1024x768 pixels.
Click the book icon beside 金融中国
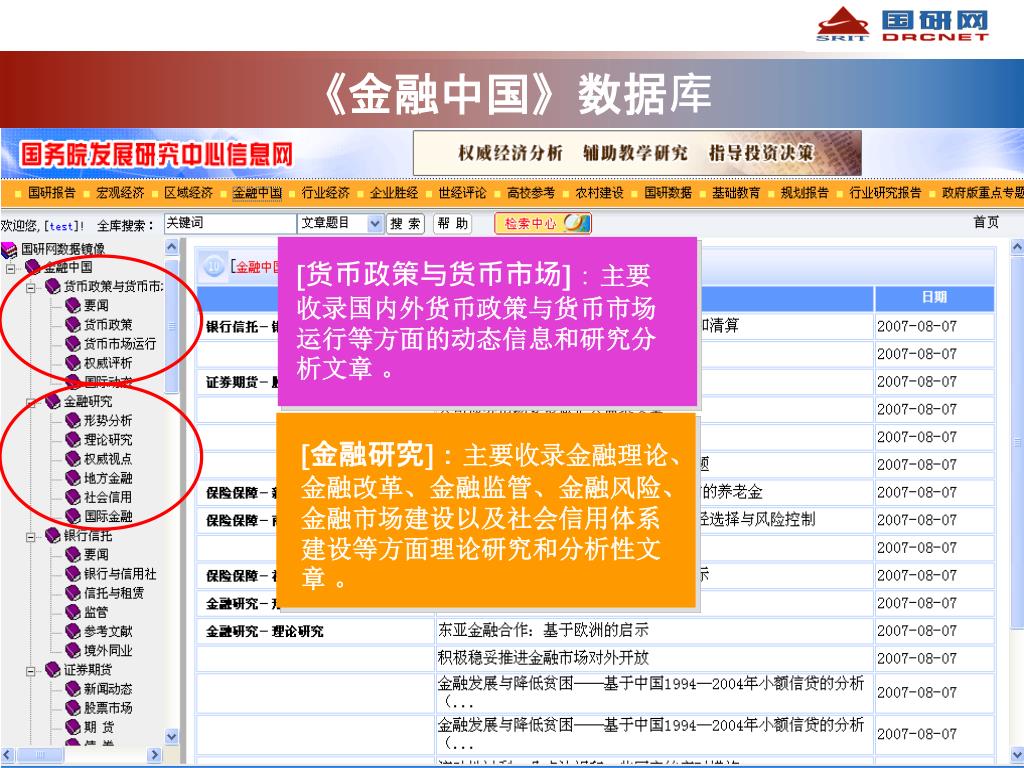click(33, 267)
